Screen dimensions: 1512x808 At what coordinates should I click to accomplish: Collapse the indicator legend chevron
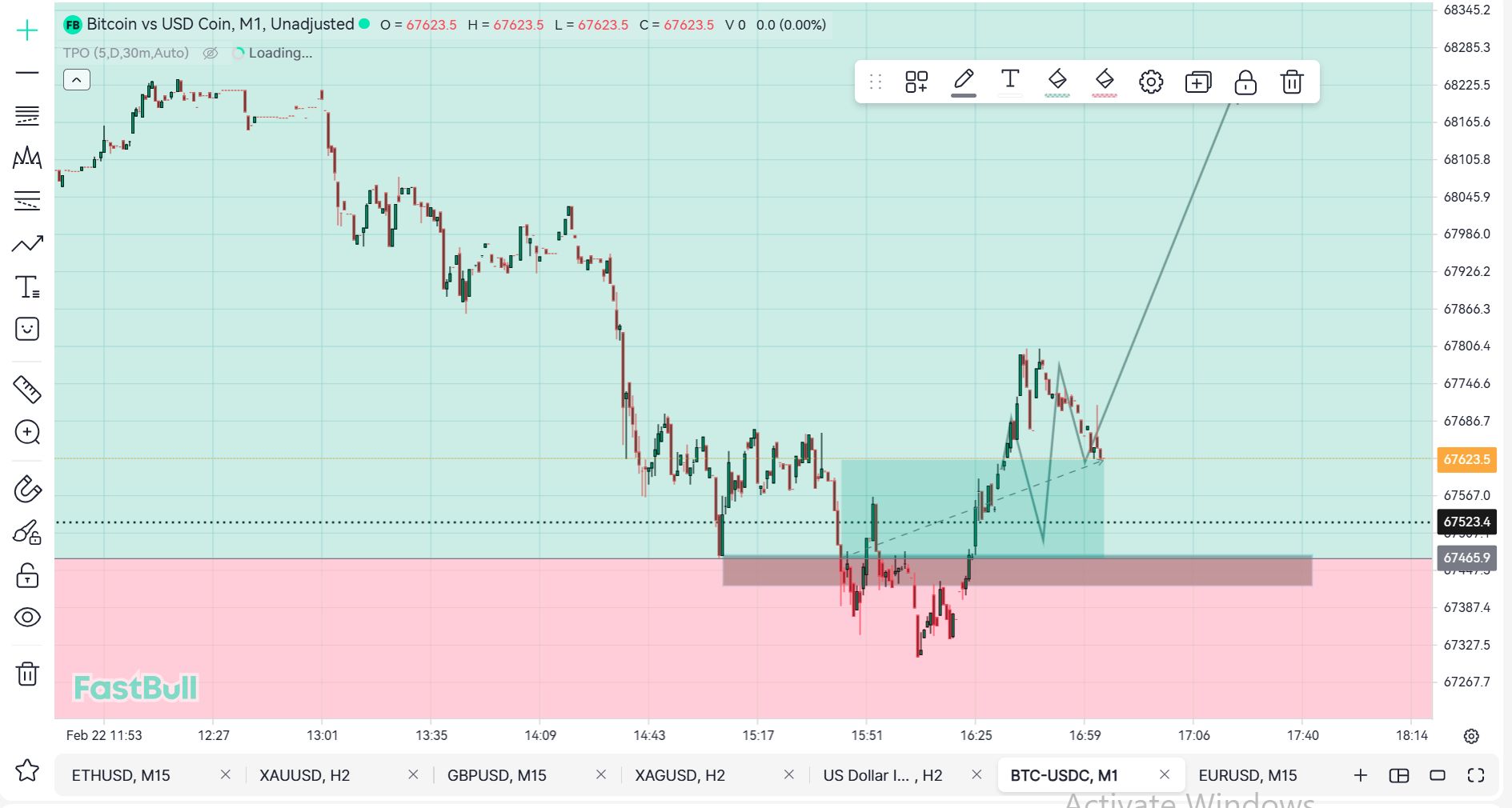pyautogui.click(x=77, y=80)
